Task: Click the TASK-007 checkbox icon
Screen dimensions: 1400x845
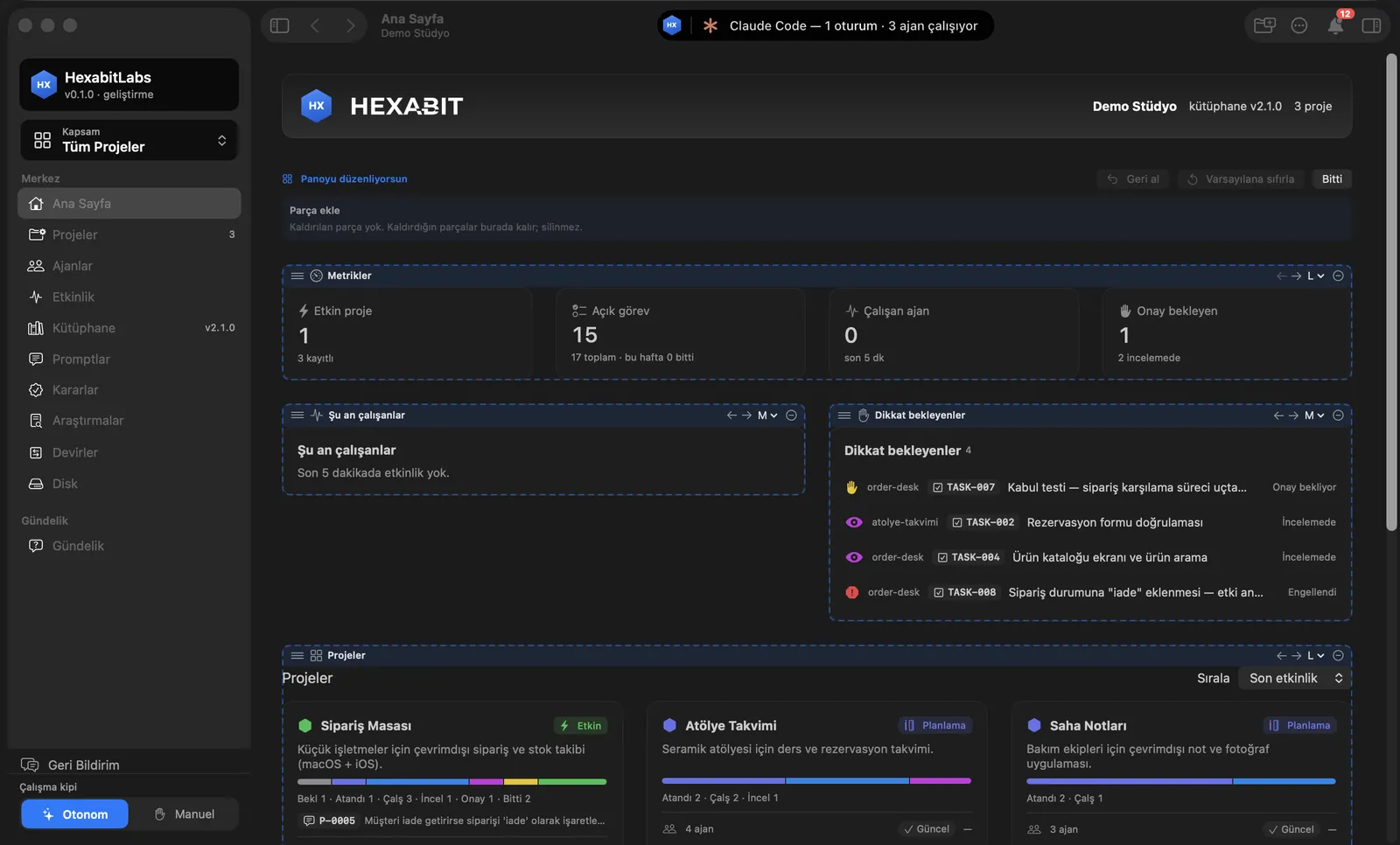Action: click(x=937, y=487)
